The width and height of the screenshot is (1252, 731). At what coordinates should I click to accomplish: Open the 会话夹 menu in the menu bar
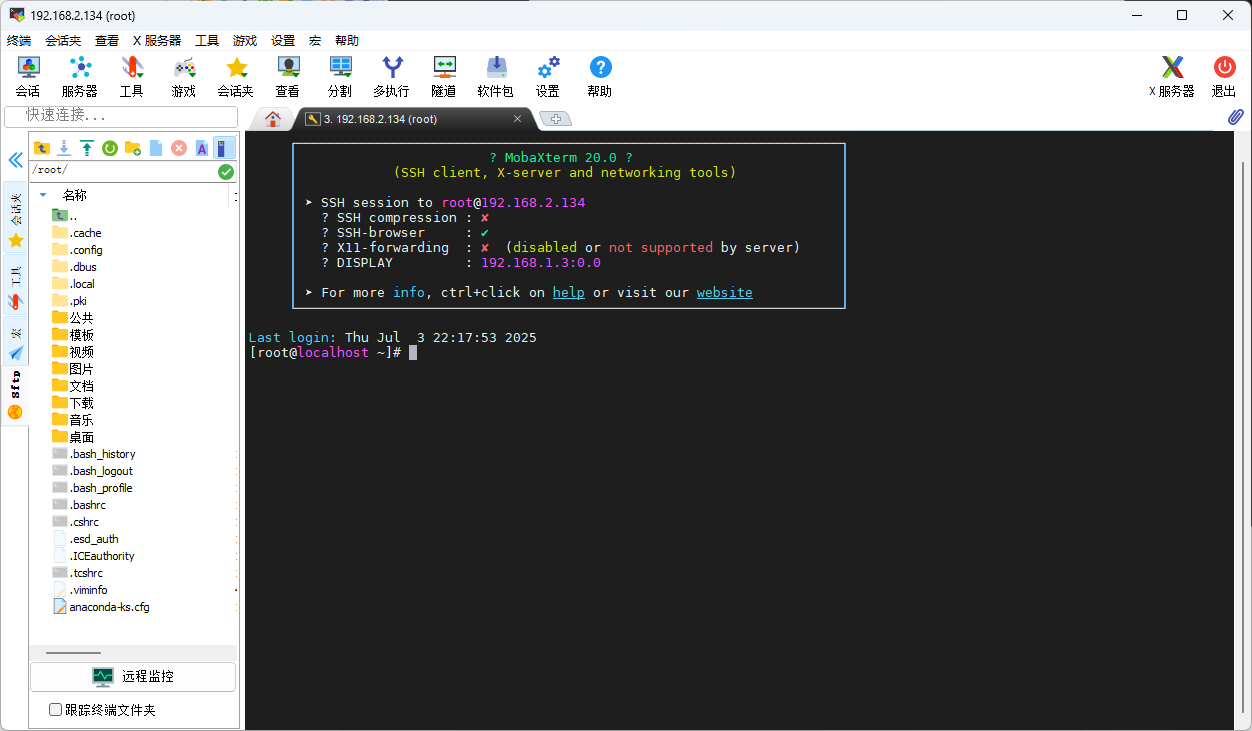63,41
